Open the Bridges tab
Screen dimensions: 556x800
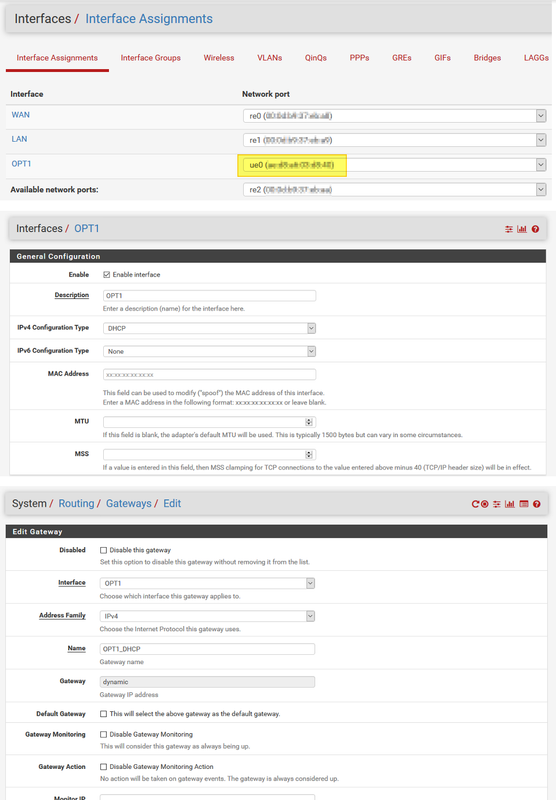(487, 58)
